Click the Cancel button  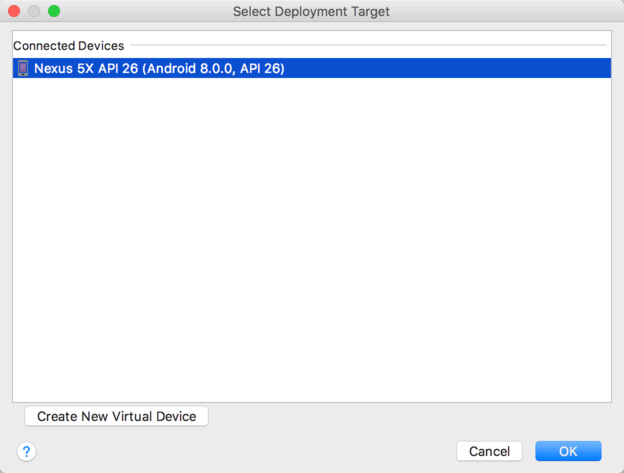click(489, 451)
